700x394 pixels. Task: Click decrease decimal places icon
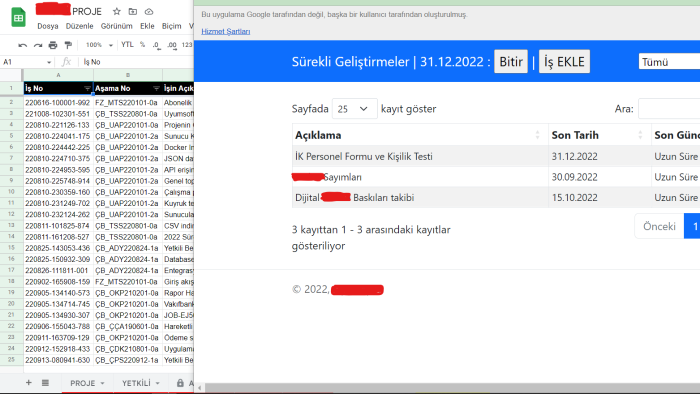point(156,45)
